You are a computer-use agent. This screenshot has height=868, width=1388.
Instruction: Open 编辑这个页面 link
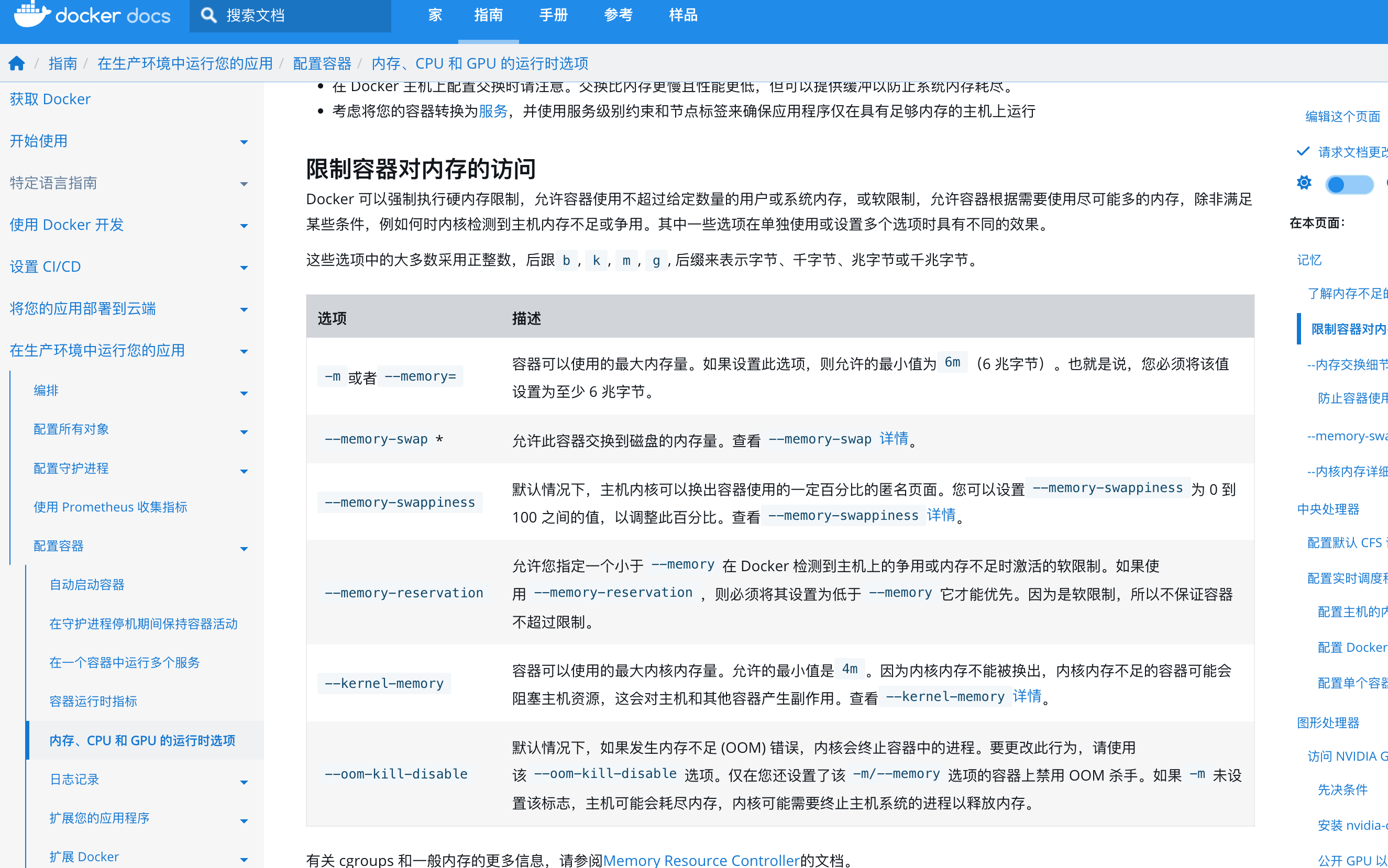pos(1342,117)
